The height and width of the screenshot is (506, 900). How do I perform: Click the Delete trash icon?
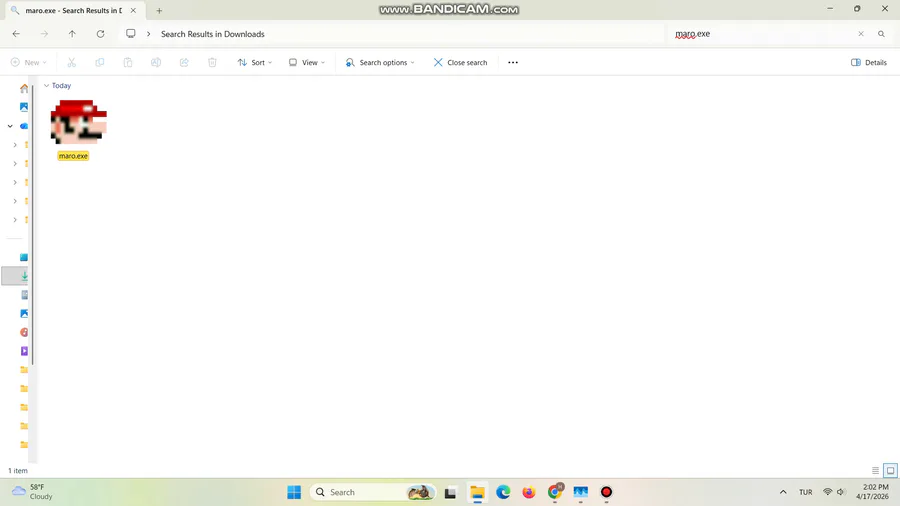(x=212, y=62)
